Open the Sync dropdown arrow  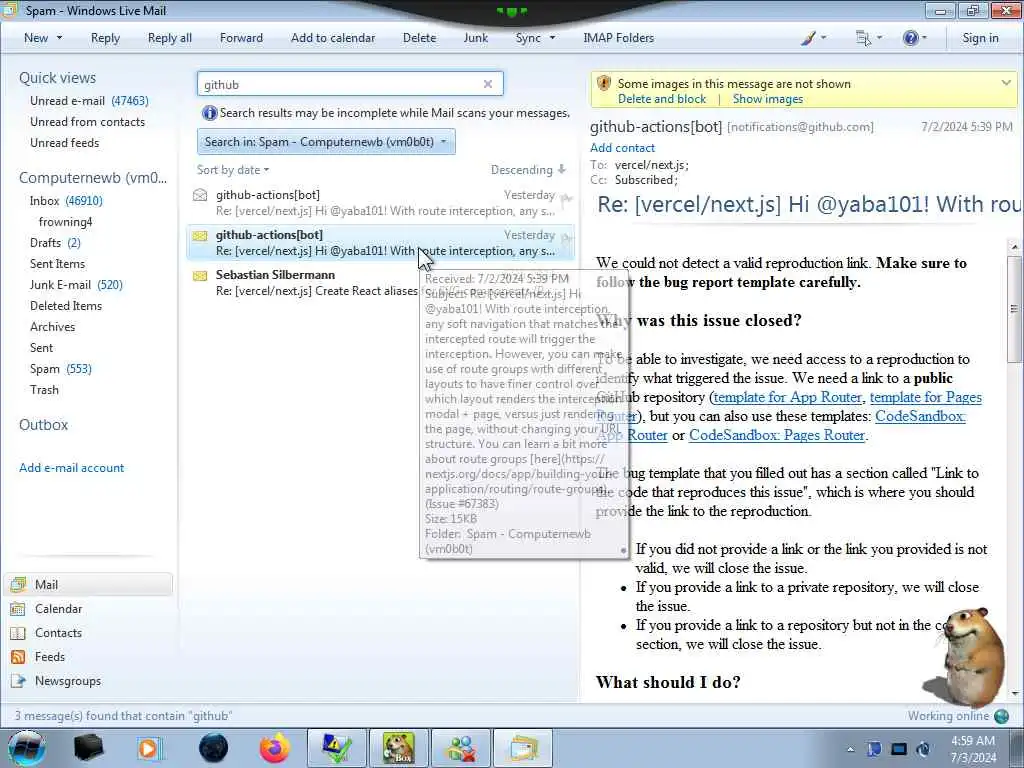pos(552,38)
